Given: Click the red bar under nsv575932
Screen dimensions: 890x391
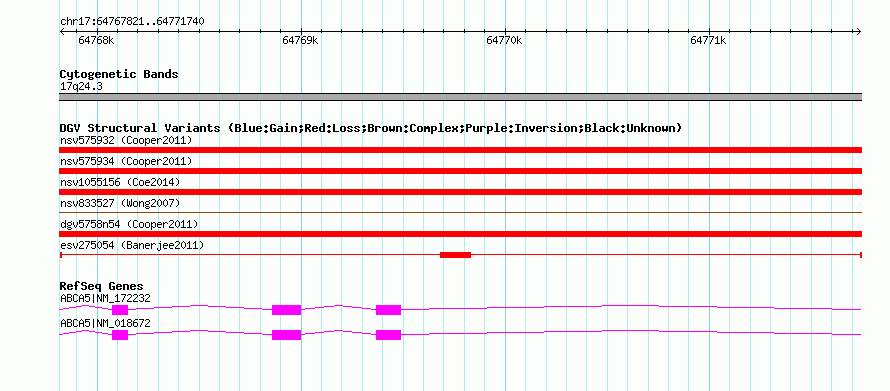Looking at the screenshot, I should (x=460, y=150).
